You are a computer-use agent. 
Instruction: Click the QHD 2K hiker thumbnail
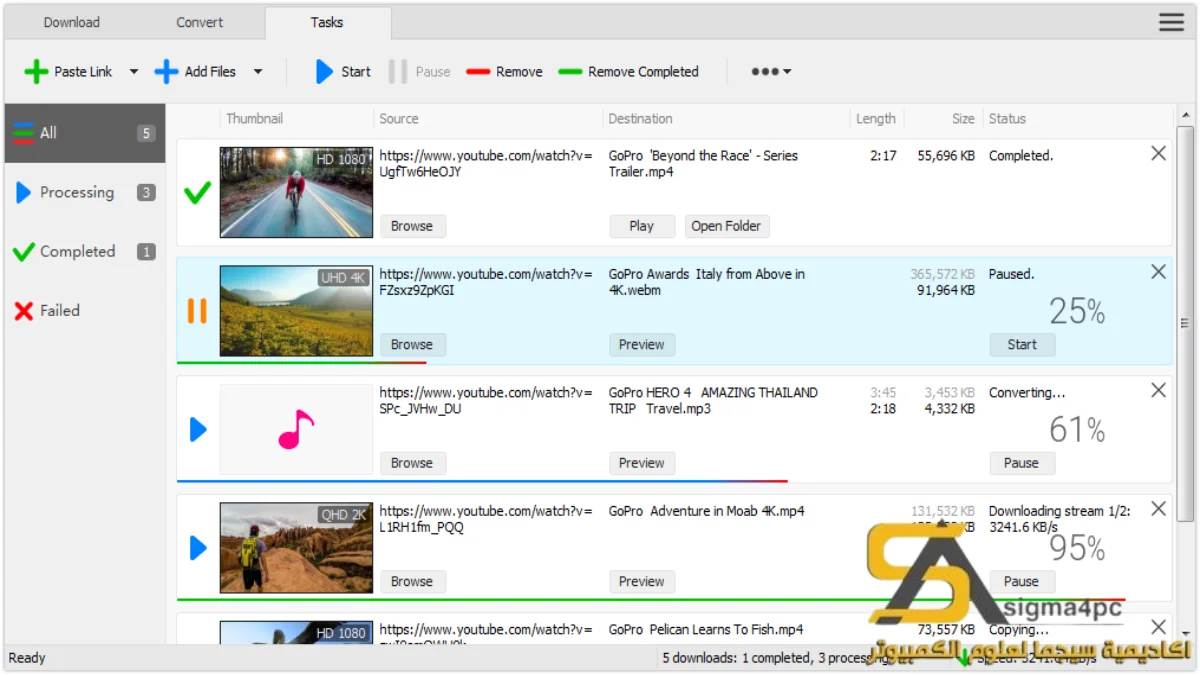point(296,548)
